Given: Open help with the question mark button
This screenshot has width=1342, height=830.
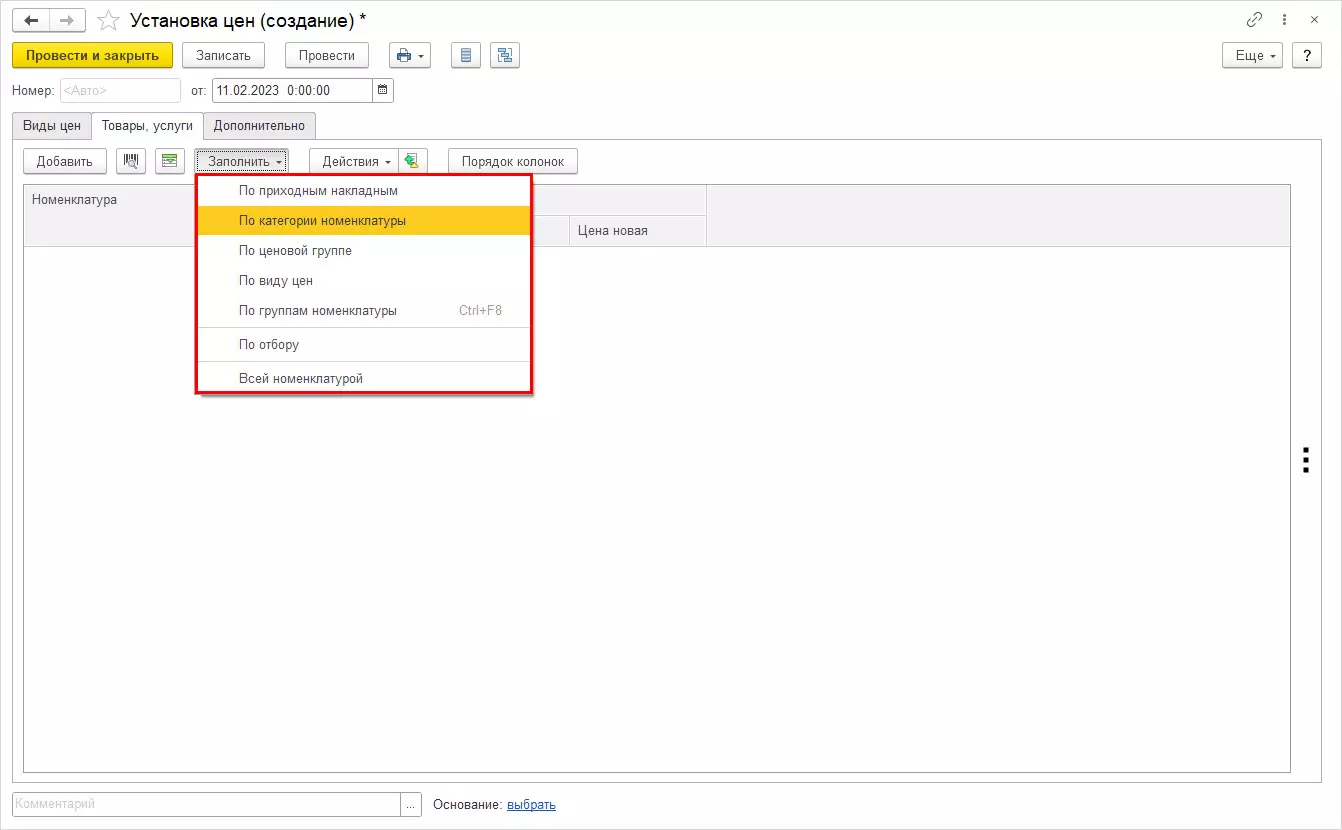Looking at the screenshot, I should click(1307, 56).
